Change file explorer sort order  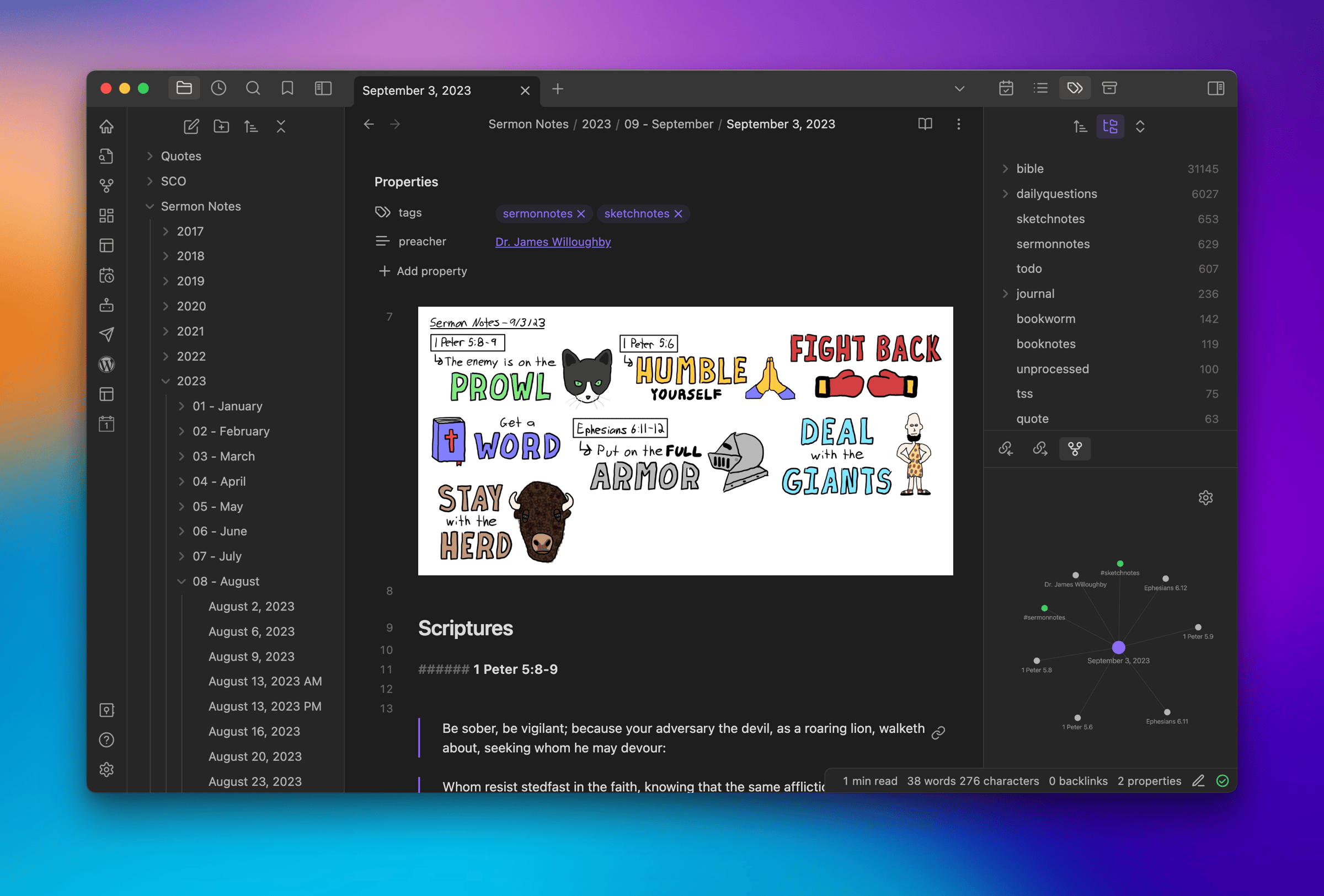click(251, 126)
